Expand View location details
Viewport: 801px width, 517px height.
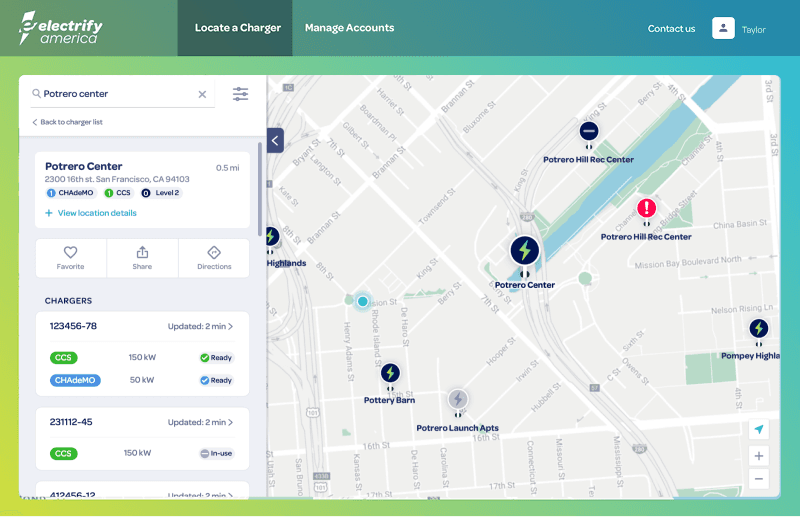(x=91, y=213)
